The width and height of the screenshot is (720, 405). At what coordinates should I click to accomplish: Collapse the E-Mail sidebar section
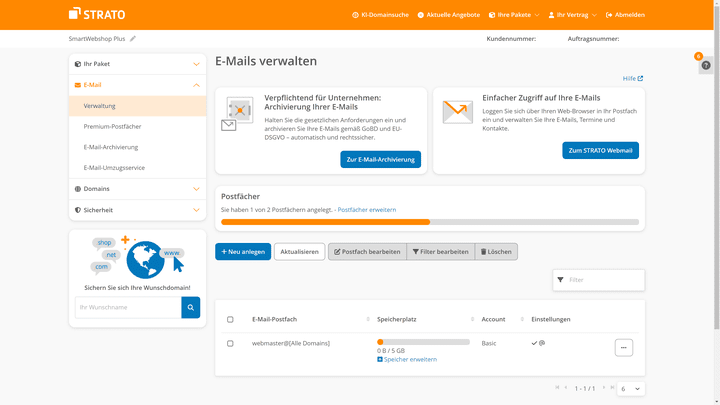click(x=137, y=85)
